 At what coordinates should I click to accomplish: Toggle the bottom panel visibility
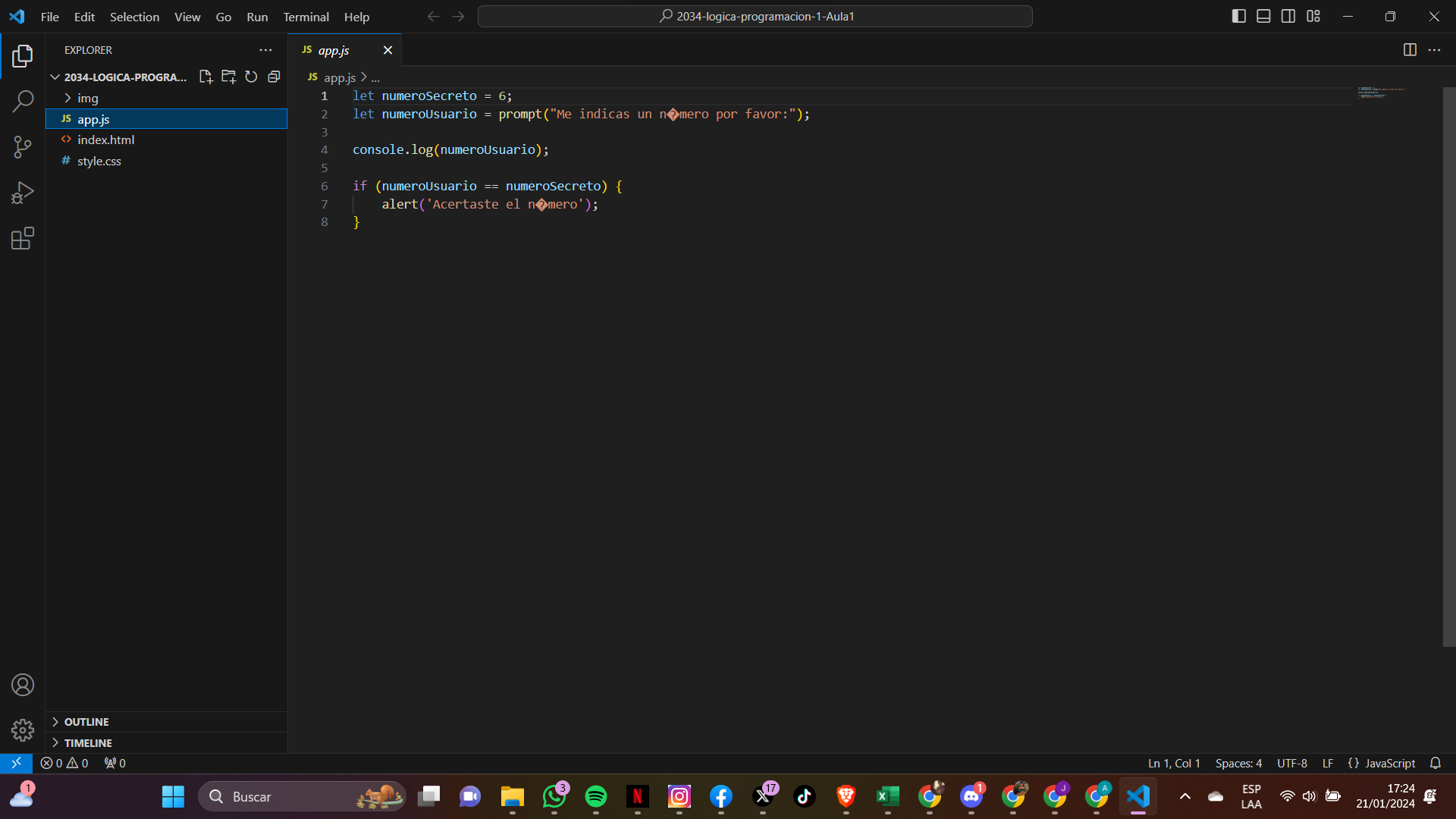tap(1263, 16)
